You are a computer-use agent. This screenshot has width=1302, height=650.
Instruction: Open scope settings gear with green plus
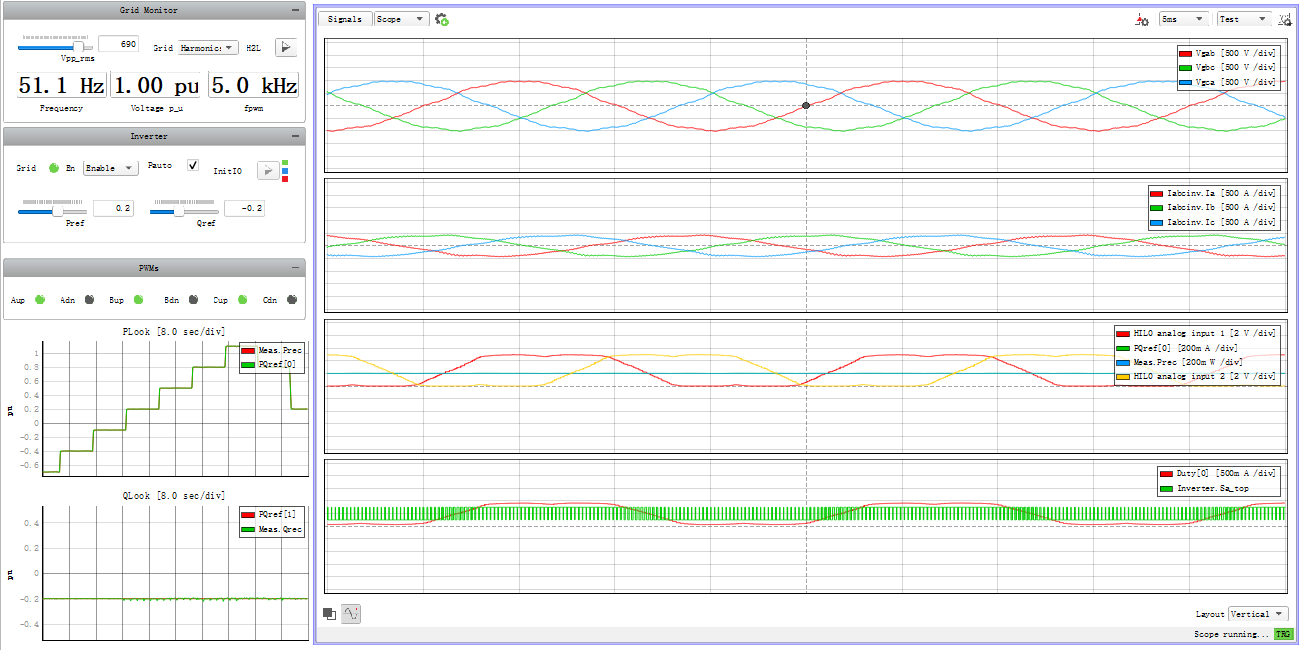click(x=441, y=19)
